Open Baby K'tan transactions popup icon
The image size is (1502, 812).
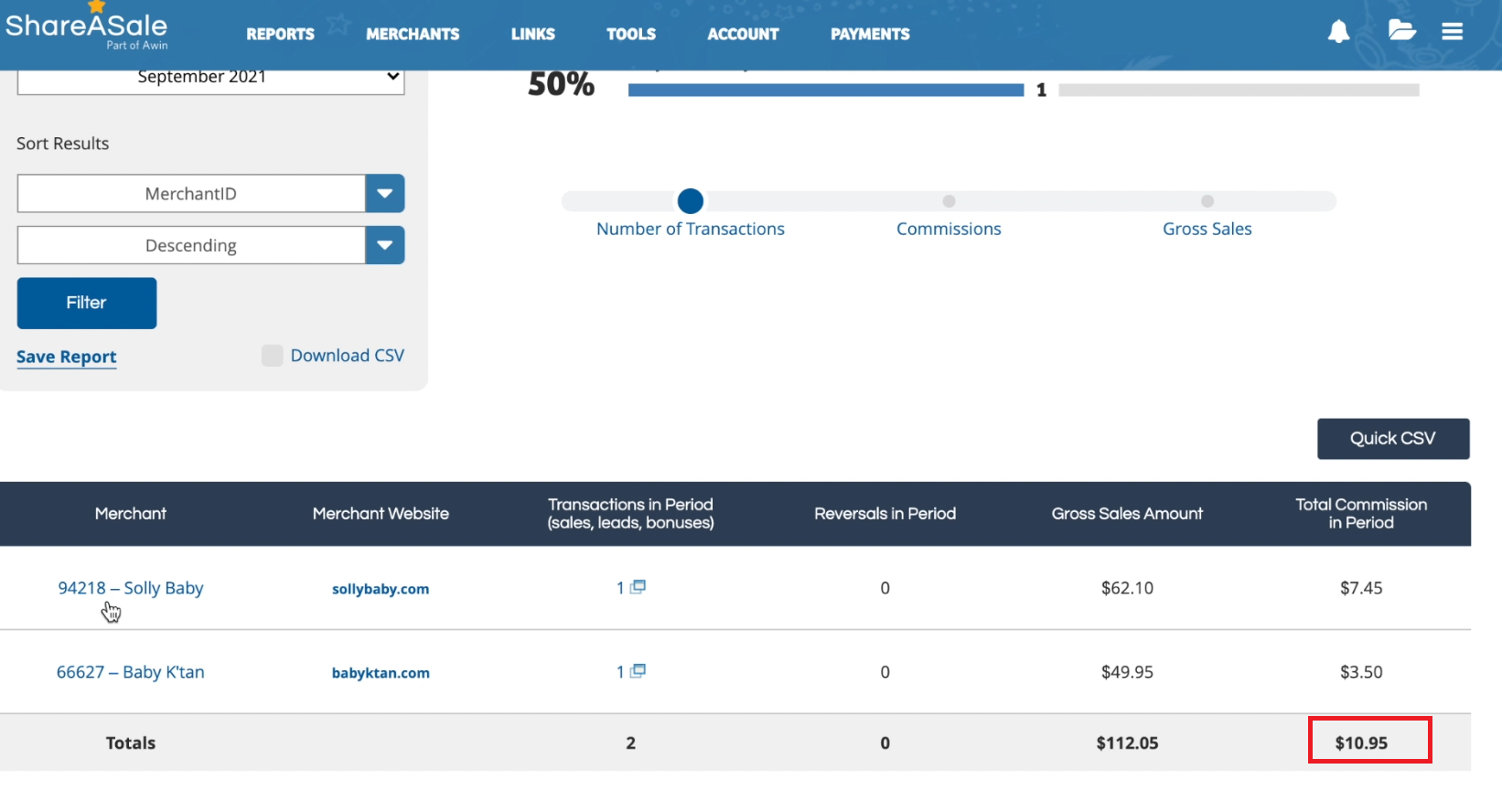tap(638, 671)
